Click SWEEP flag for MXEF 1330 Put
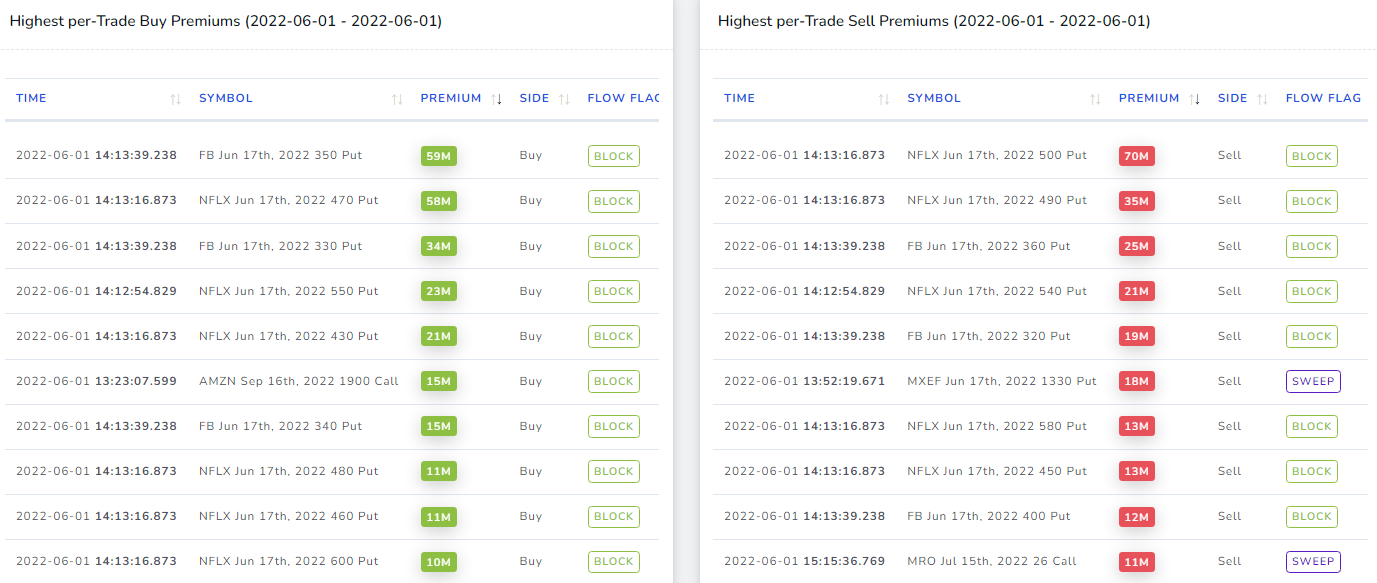 [x=1313, y=381]
